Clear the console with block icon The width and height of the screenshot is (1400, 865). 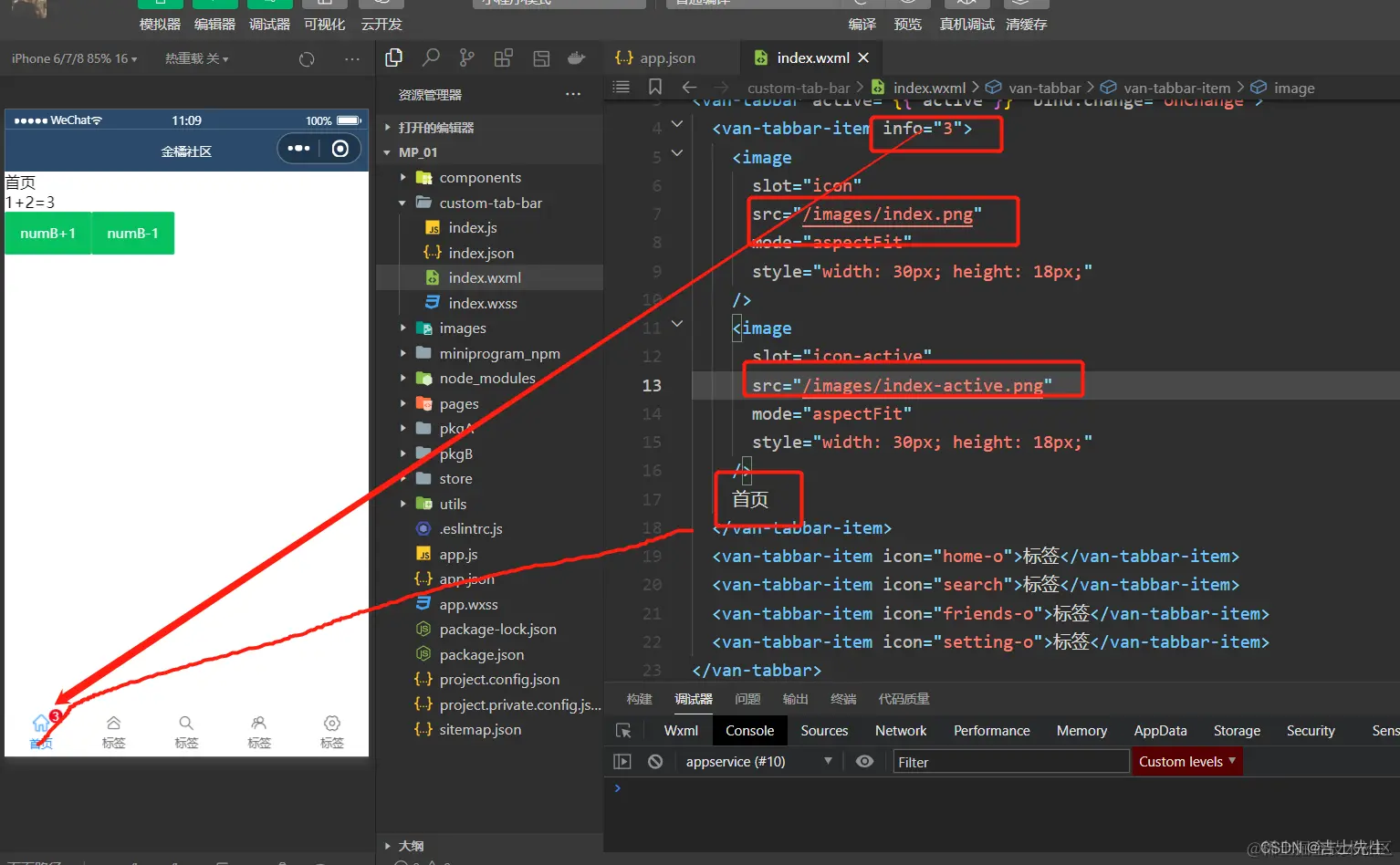pyautogui.click(x=655, y=761)
